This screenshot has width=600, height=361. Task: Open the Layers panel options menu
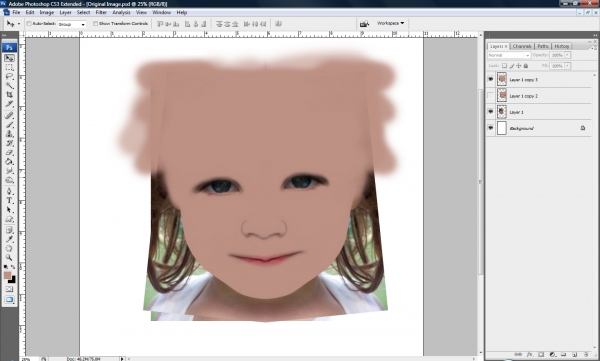(x=593, y=47)
